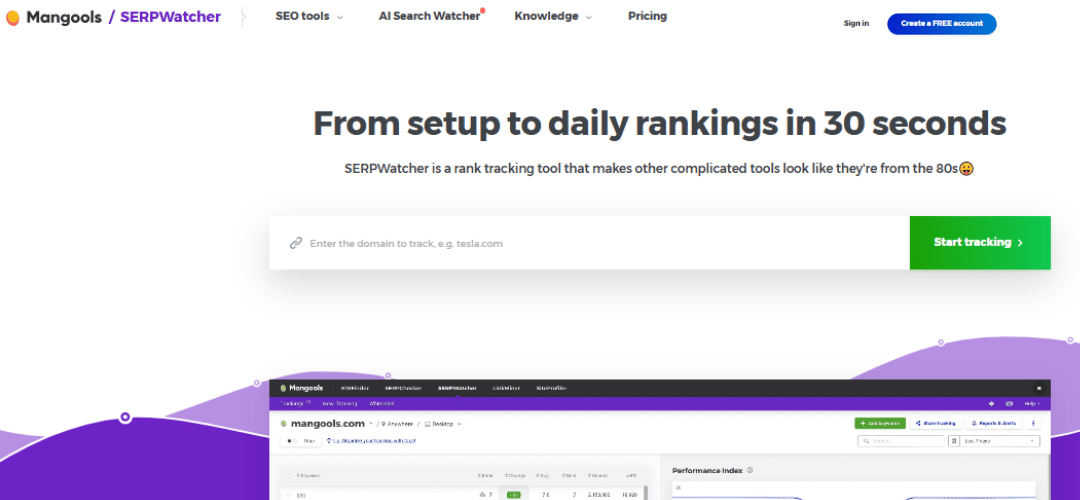
Task: Click the calendar icon beside the date range
Action: tap(954, 441)
